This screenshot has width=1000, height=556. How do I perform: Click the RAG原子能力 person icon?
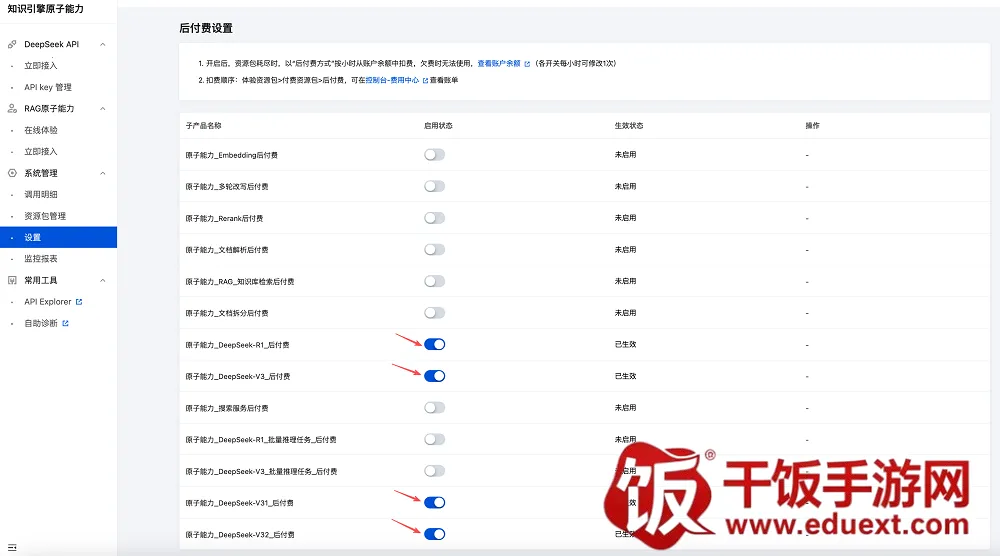(12, 108)
